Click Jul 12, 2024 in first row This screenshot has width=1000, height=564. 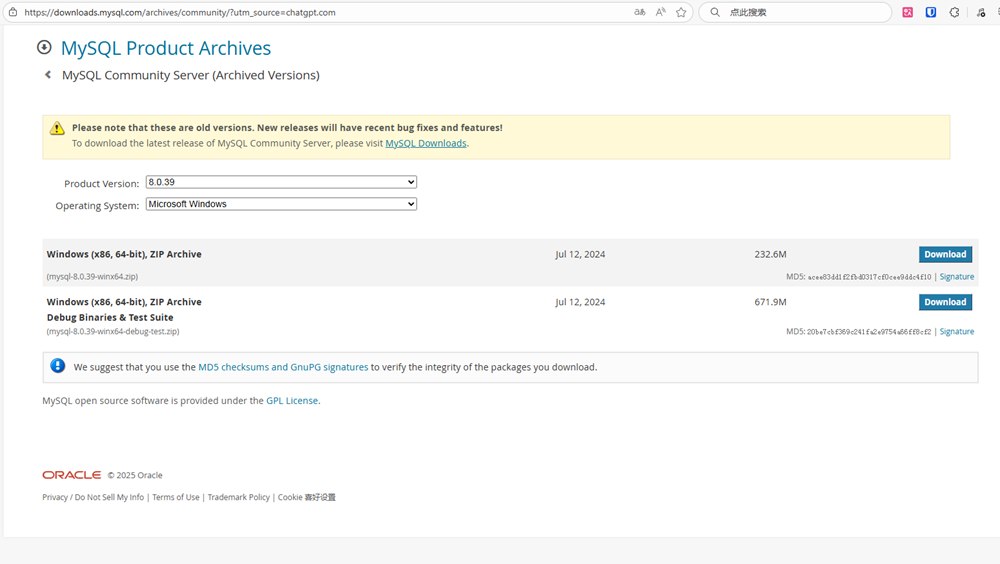click(580, 254)
